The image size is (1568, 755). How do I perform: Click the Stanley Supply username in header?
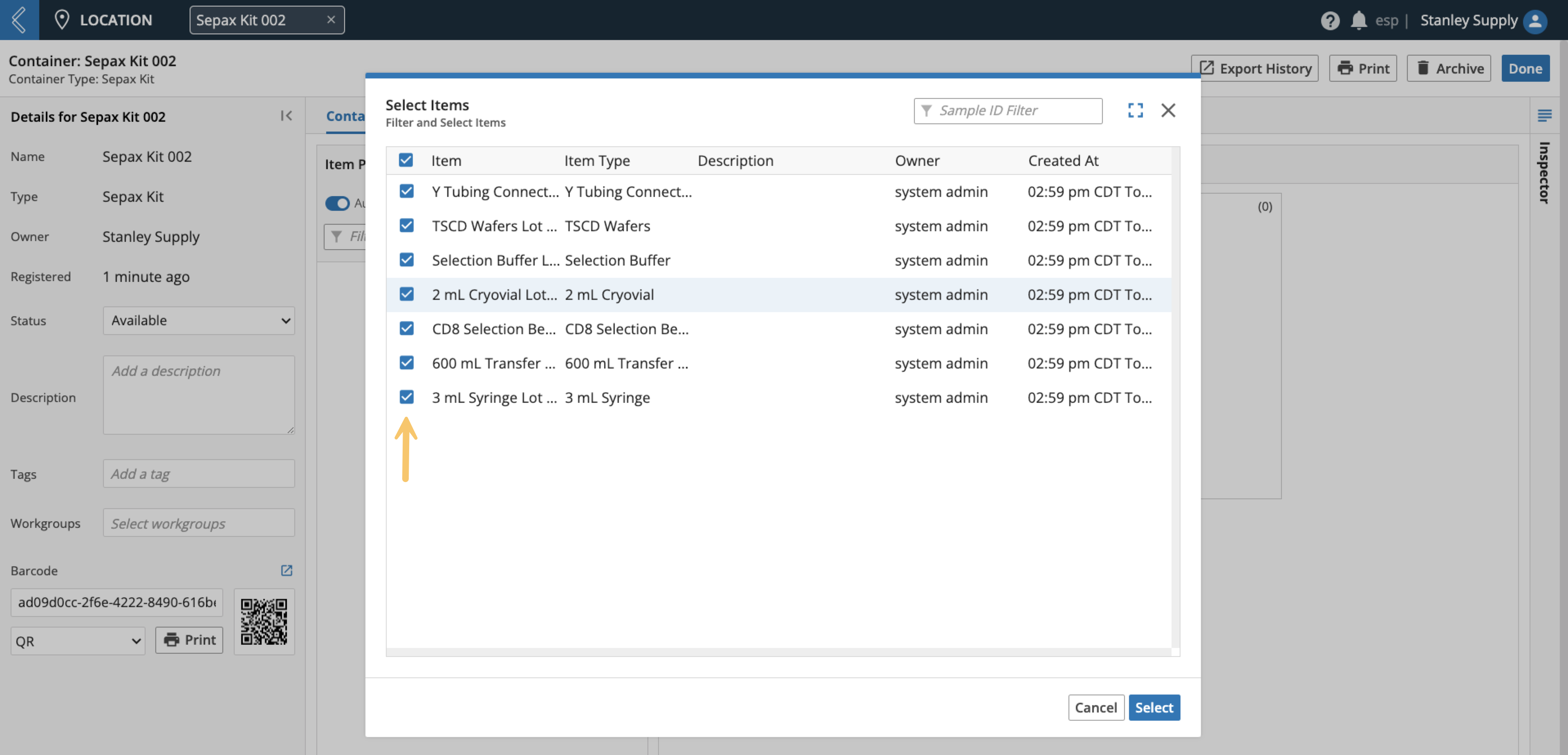[x=1468, y=20]
